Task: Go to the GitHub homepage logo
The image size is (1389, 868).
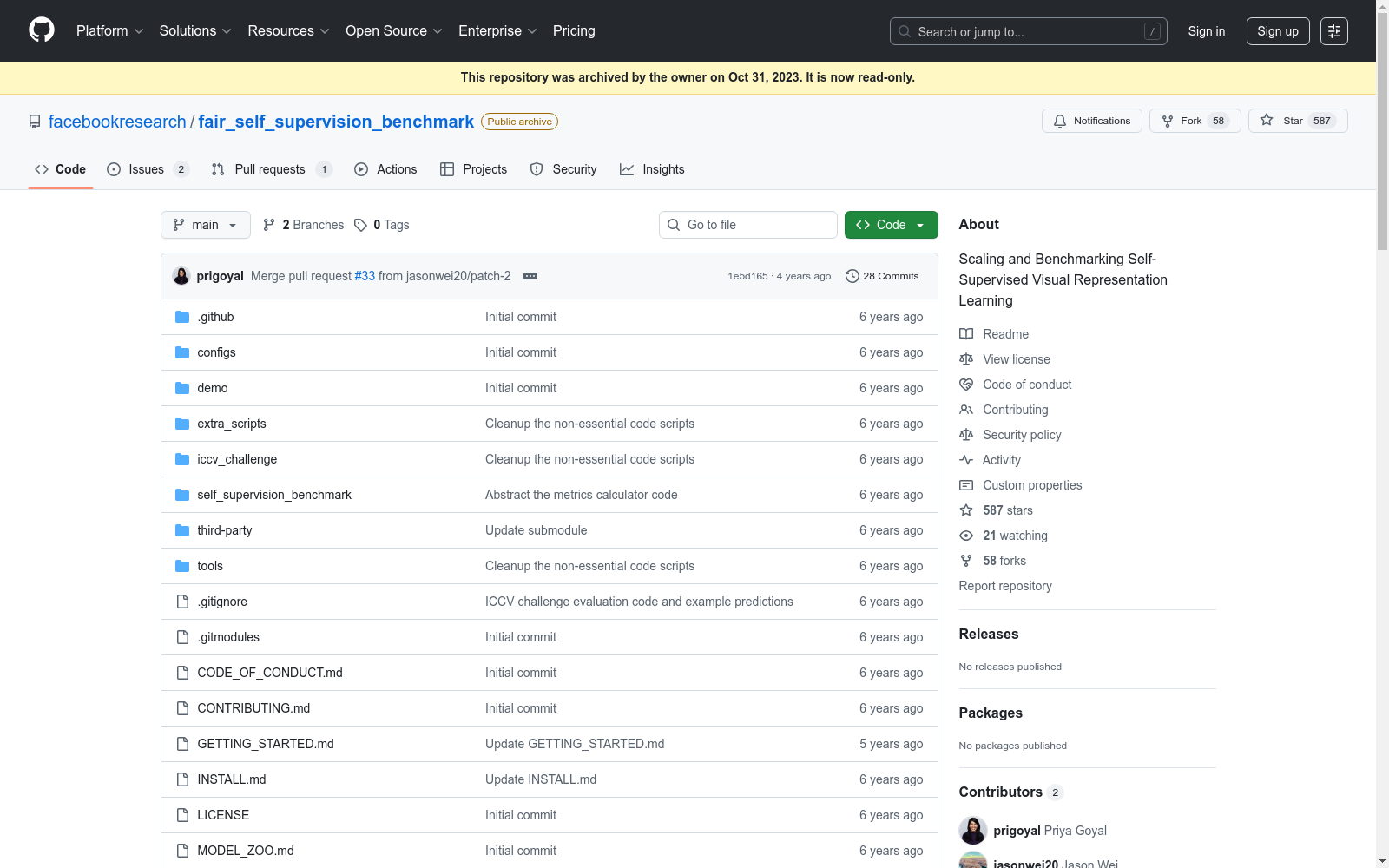Action: (x=42, y=30)
